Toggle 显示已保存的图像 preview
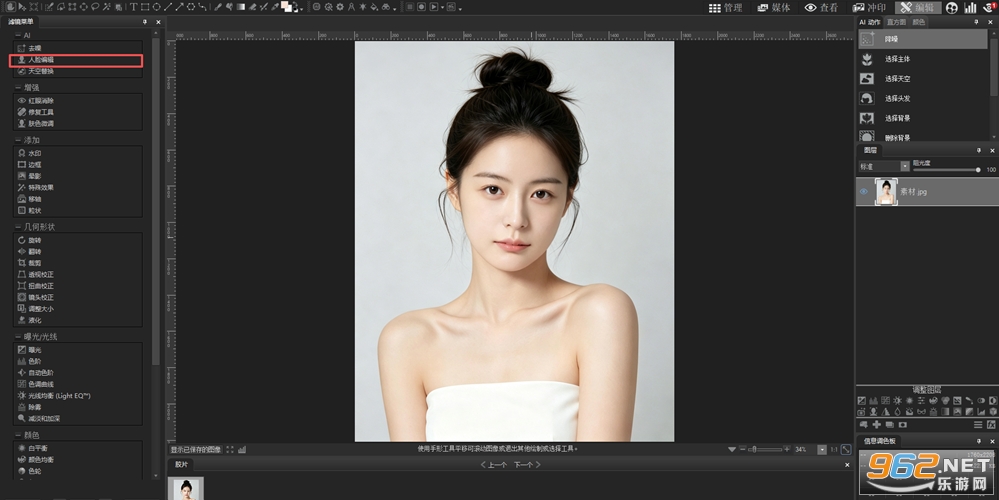Image resolution: width=999 pixels, height=500 pixels. [196, 450]
